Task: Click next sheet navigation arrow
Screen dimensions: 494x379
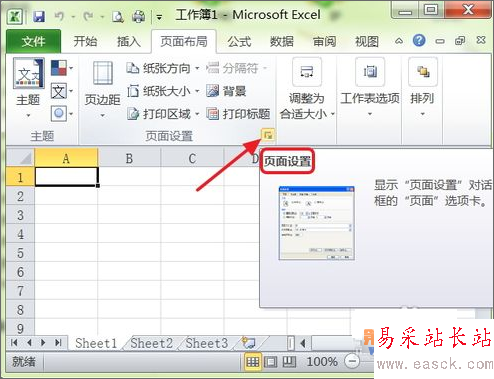Action: coord(43,343)
